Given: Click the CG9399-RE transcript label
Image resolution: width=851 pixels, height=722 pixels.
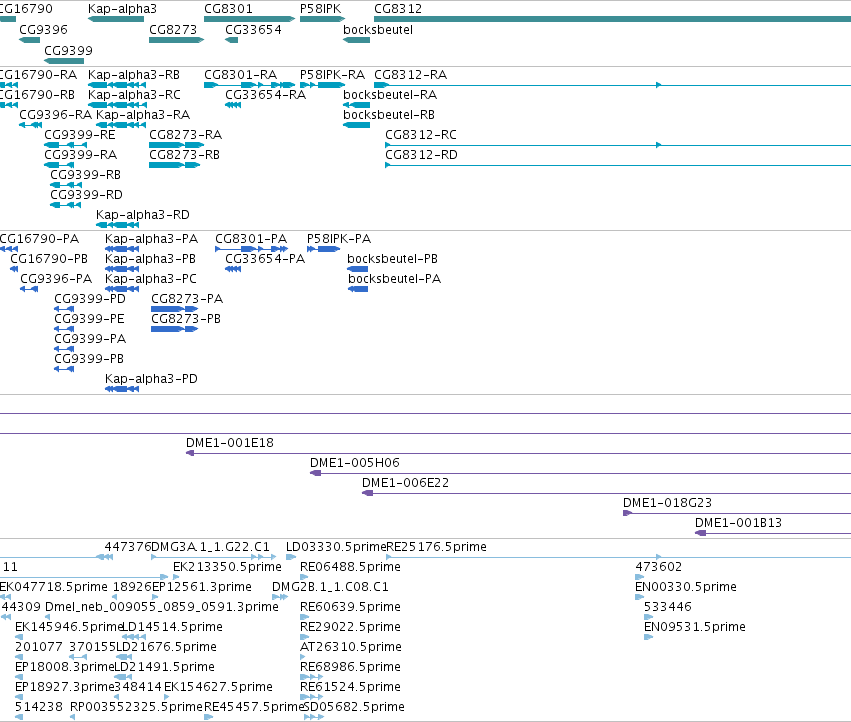Looking at the screenshot, I should coord(80,135).
